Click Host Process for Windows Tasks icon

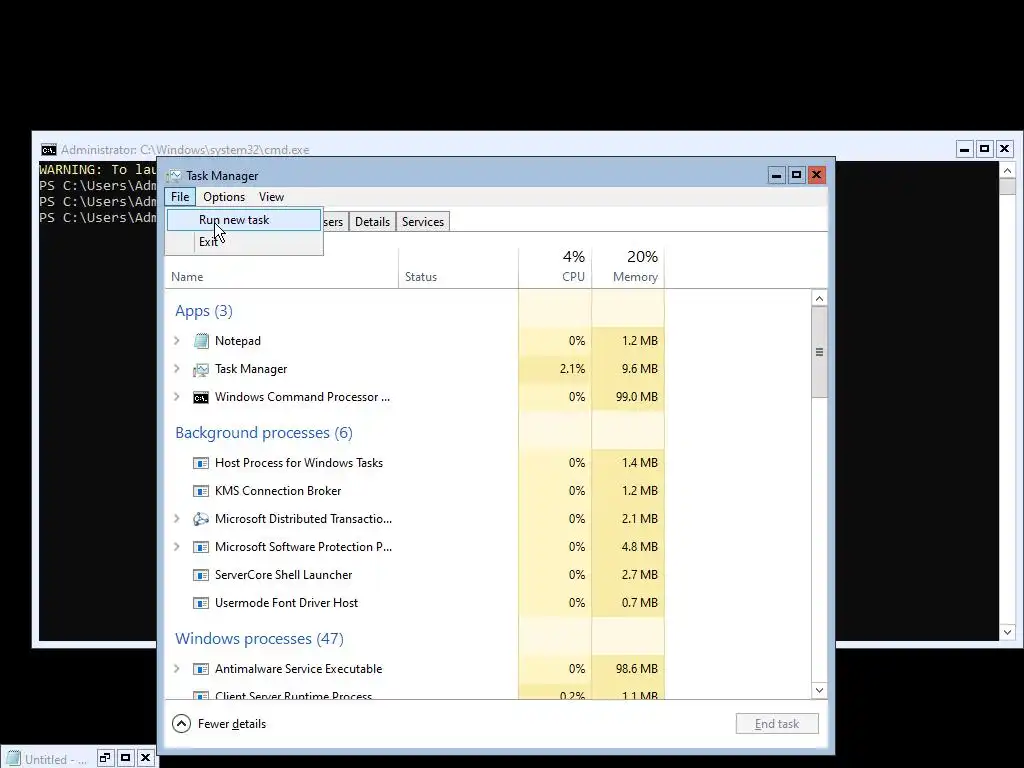[201, 463]
